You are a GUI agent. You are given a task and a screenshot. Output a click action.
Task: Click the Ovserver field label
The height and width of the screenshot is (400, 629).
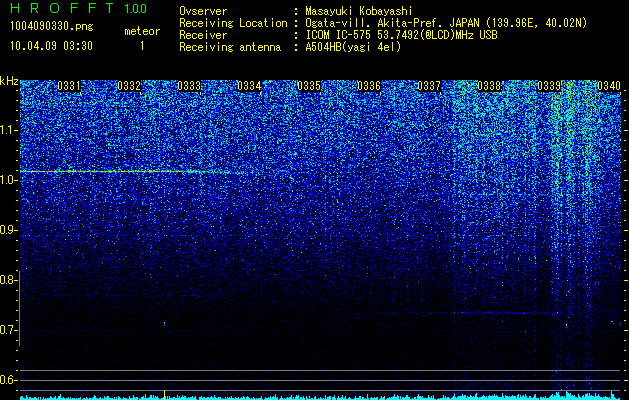click(203, 11)
